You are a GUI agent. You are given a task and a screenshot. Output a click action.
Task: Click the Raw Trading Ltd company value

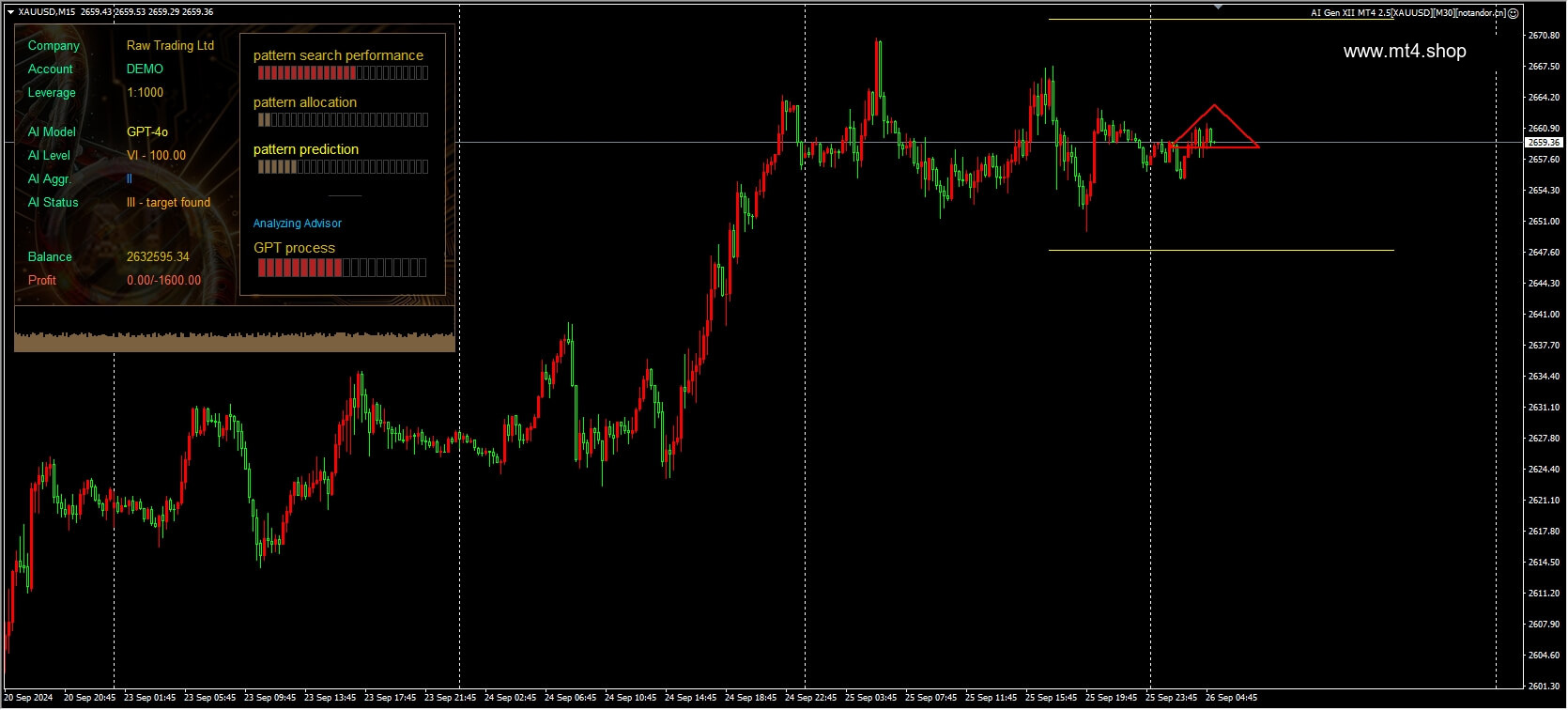(x=170, y=45)
